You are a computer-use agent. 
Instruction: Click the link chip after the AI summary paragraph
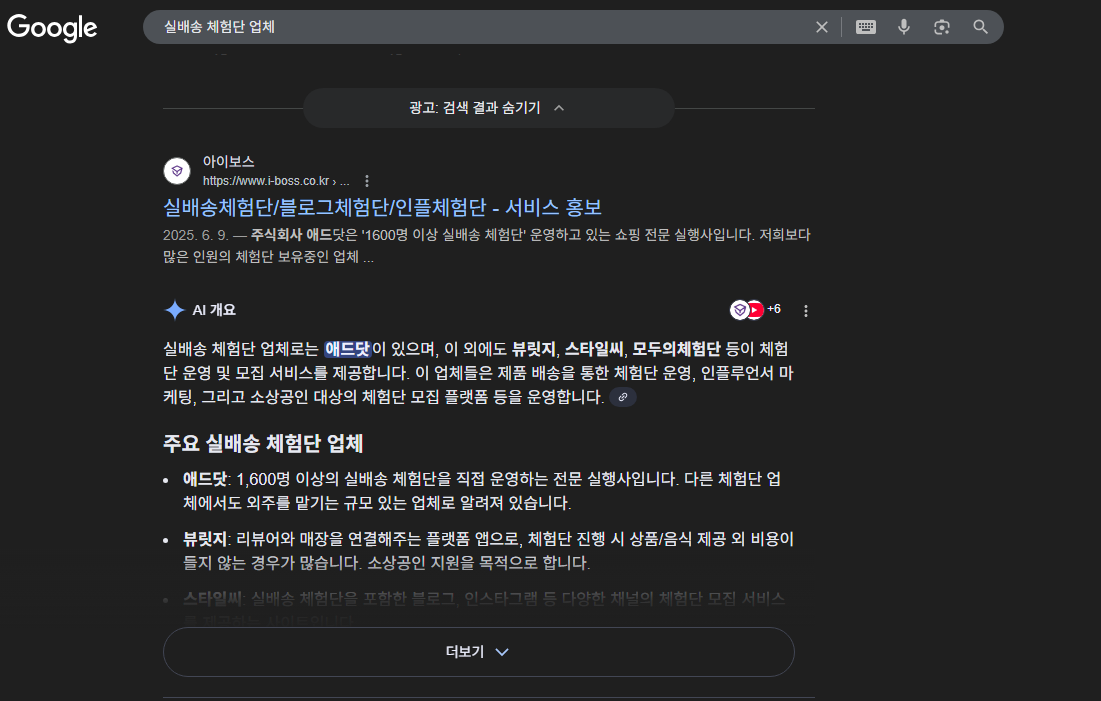(x=622, y=397)
